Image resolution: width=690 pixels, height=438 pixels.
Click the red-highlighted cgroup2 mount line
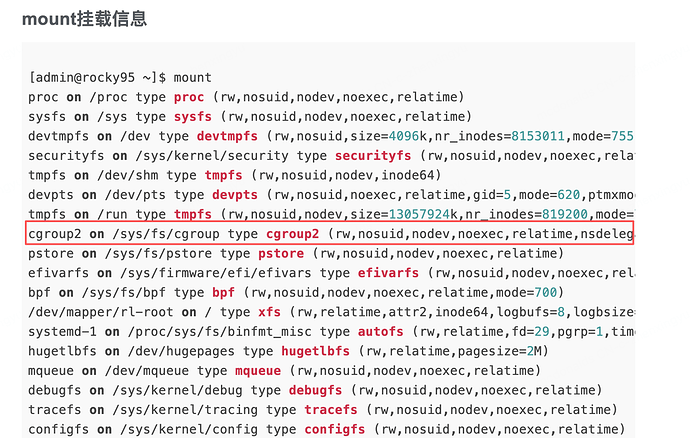[330, 234]
